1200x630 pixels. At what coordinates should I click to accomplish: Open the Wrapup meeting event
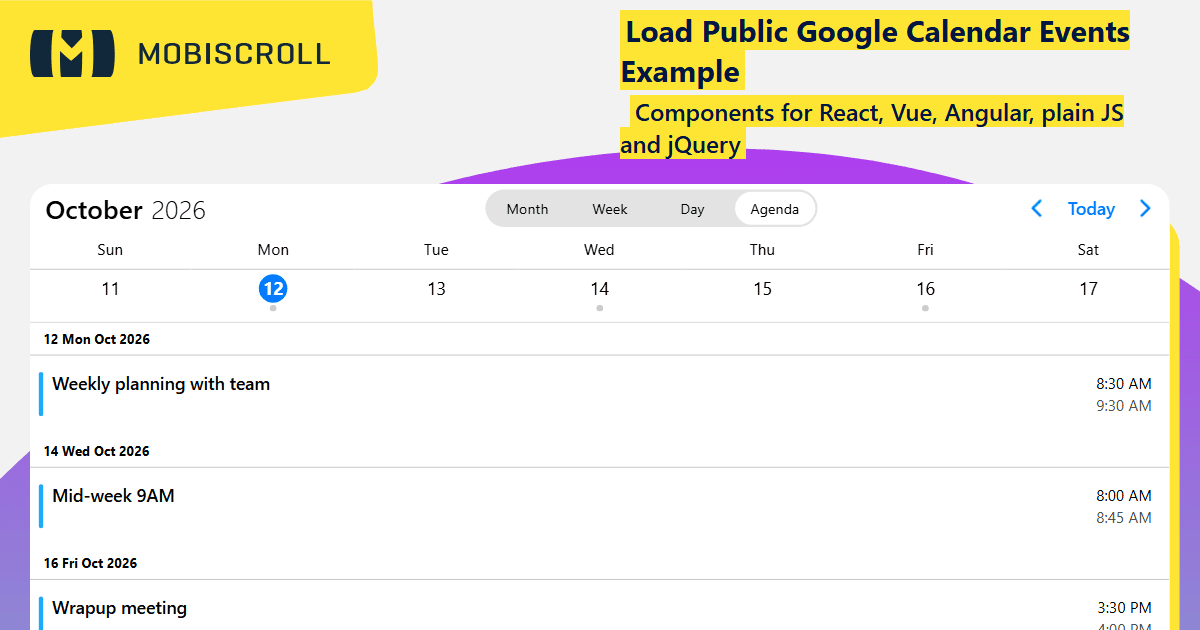pyautogui.click(x=599, y=606)
